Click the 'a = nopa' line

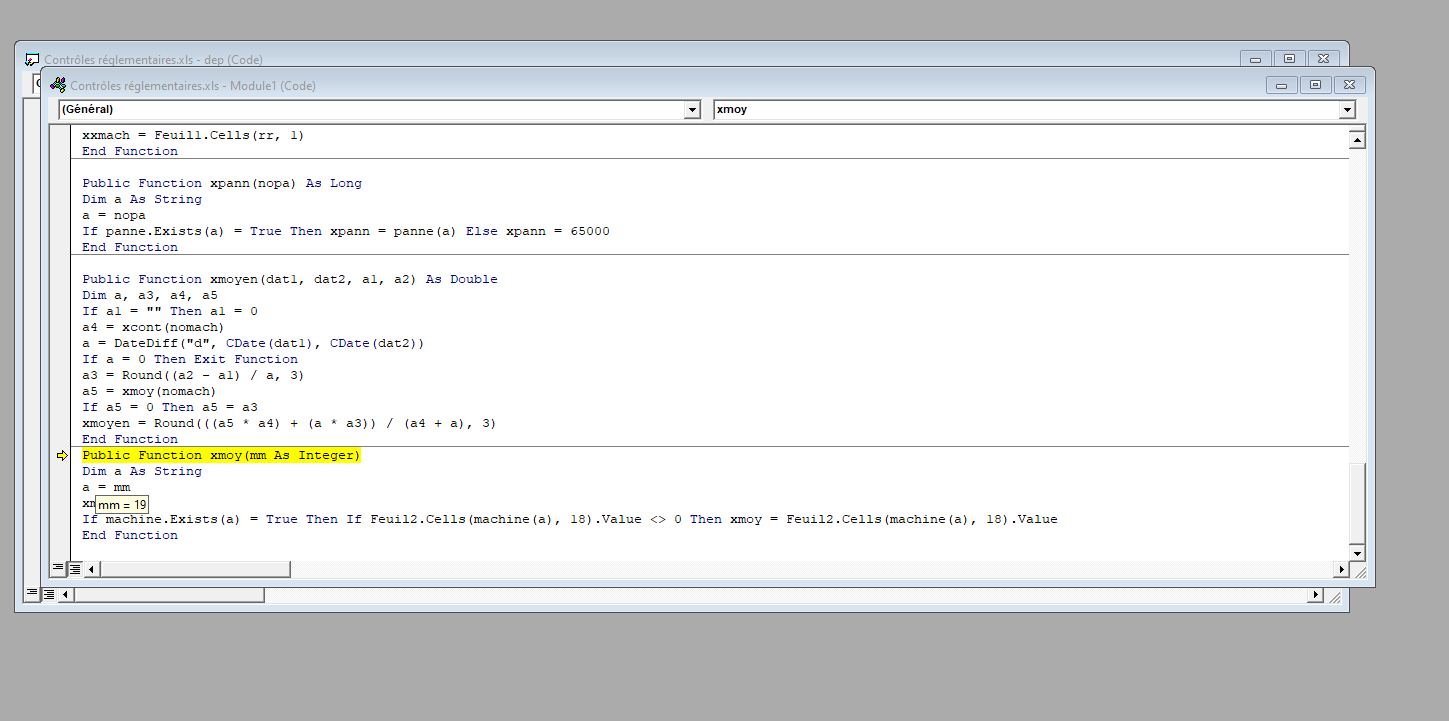(x=114, y=215)
